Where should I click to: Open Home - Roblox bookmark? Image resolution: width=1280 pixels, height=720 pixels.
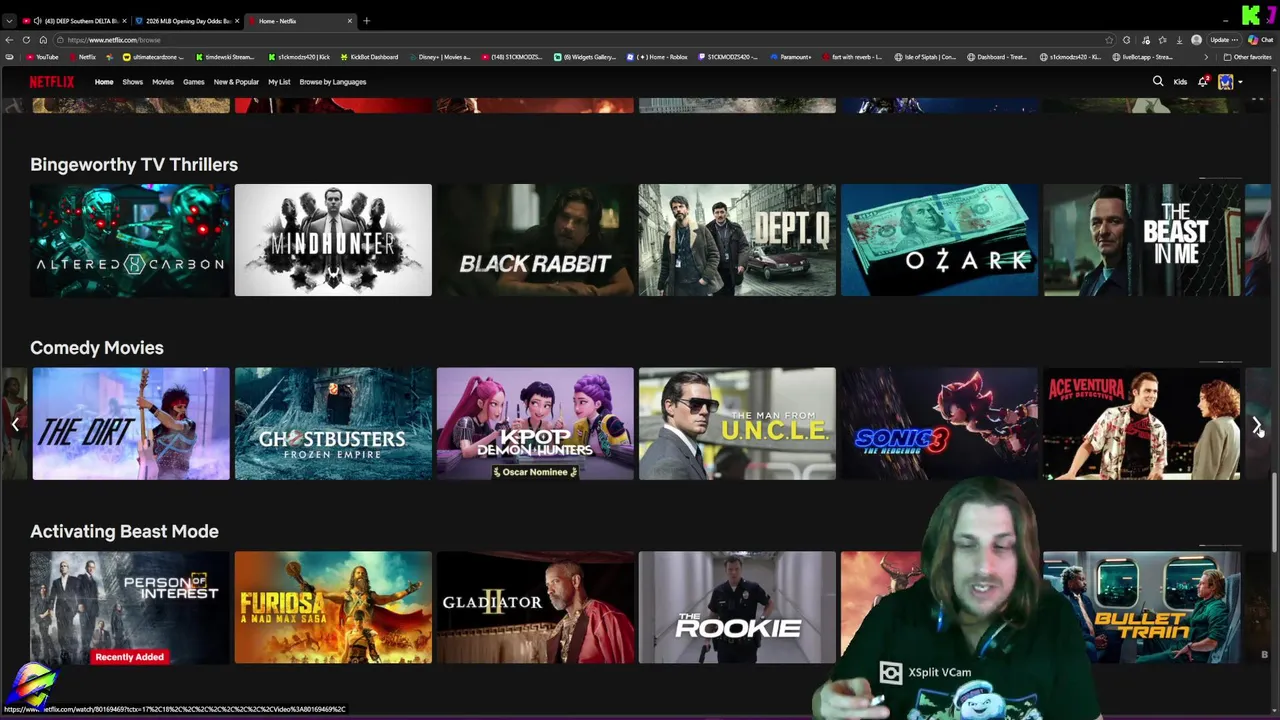pos(657,57)
